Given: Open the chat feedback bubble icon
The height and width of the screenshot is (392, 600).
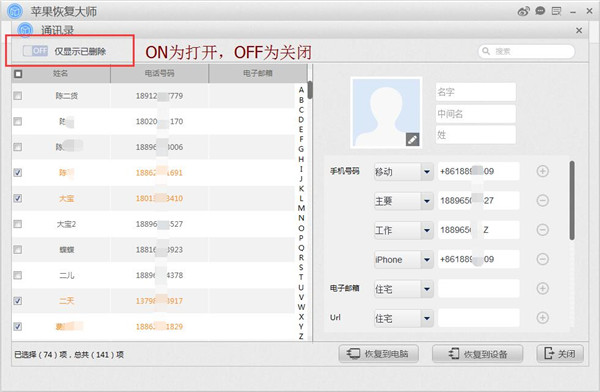Looking at the screenshot, I should tap(540, 11).
